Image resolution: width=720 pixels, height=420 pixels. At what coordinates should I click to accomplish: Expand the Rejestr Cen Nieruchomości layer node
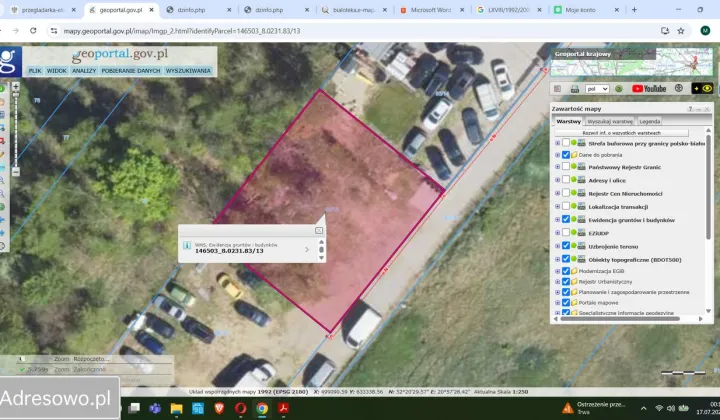(x=557, y=193)
